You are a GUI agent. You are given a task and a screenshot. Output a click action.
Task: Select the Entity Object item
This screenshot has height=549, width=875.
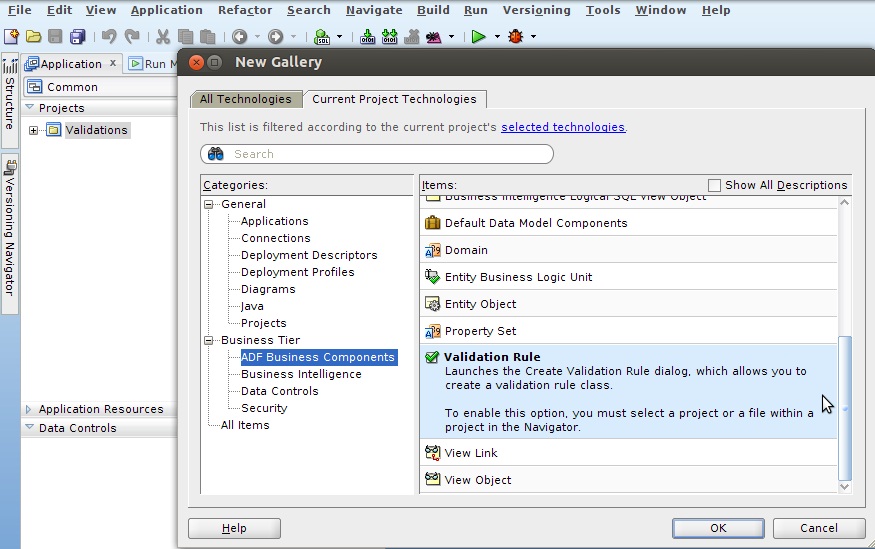point(480,304)
